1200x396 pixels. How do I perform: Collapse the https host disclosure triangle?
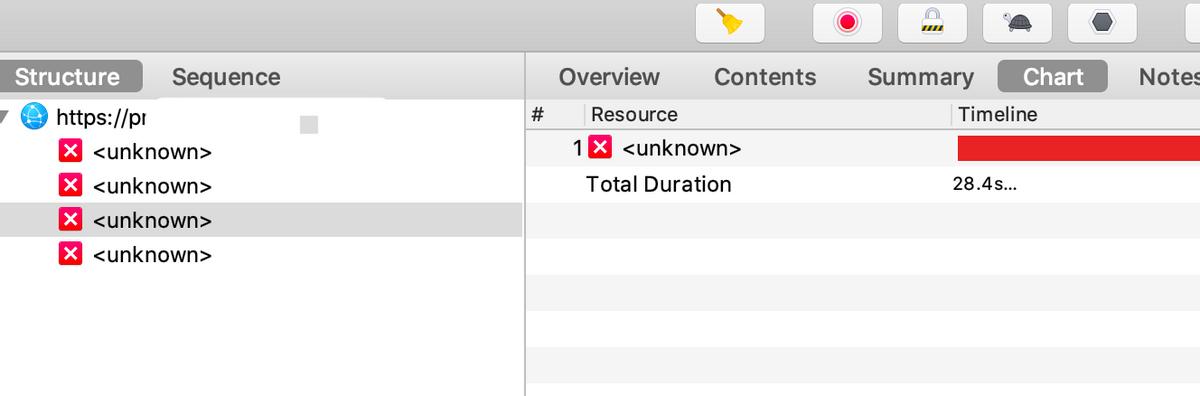coord(6,117)
